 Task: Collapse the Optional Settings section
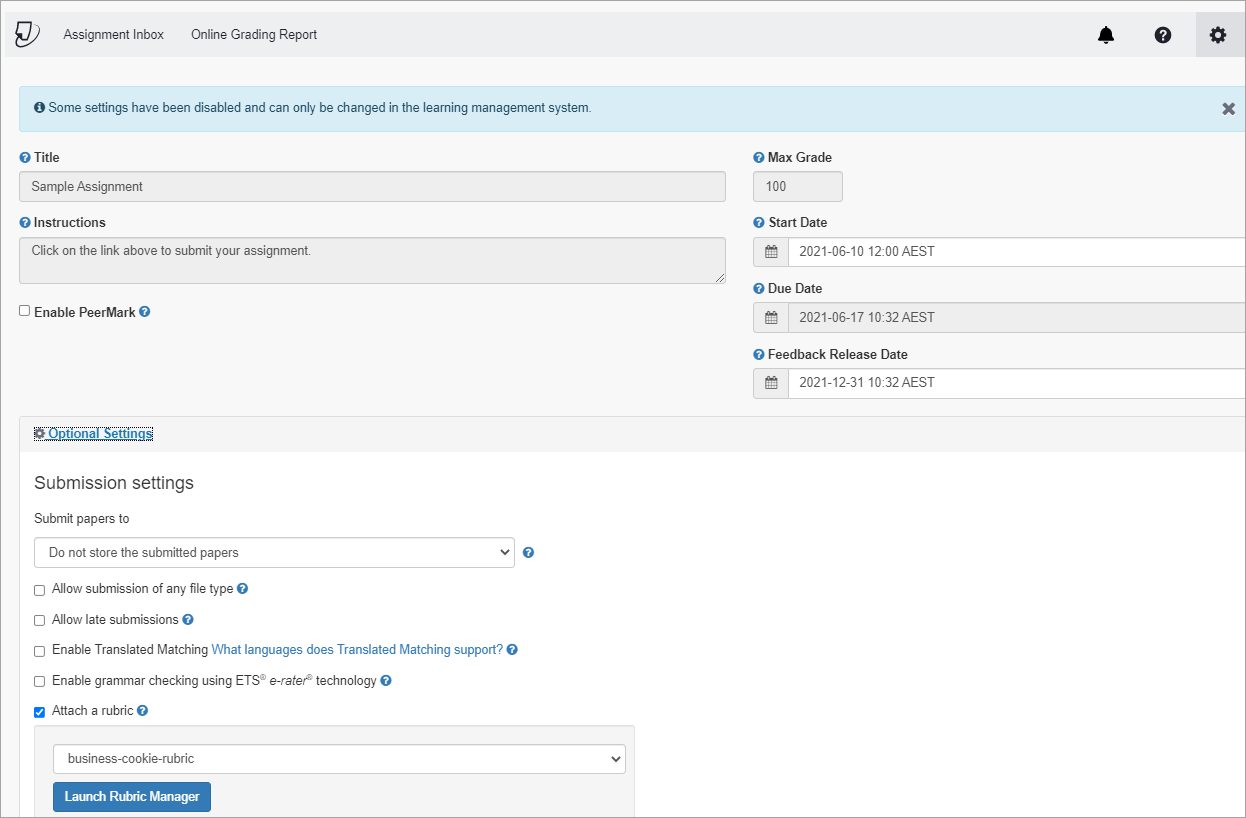click(x=93, y=434)
